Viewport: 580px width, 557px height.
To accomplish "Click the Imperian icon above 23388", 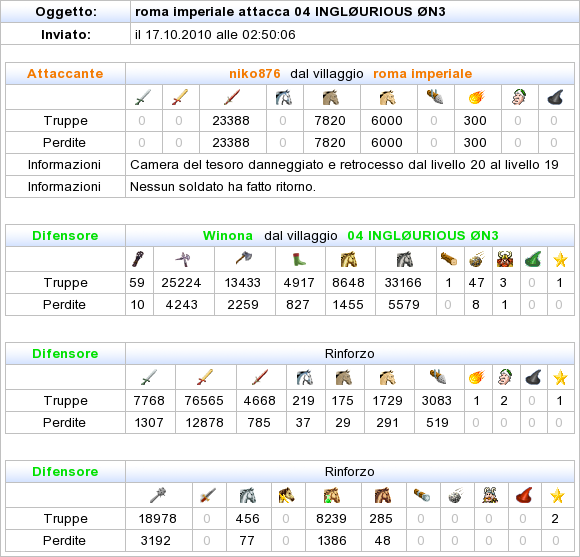I will pos(232,97).
